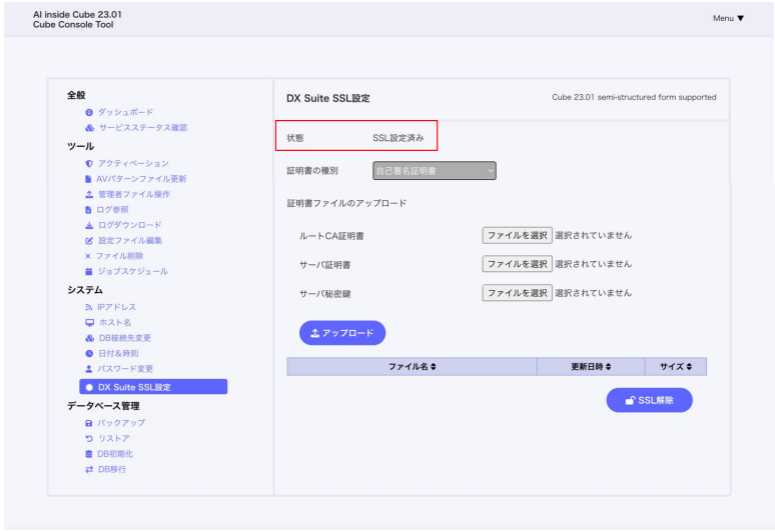The width and height of the screenshot is (775, 531).
Task: Click the アップロード button
Action: 342,333
